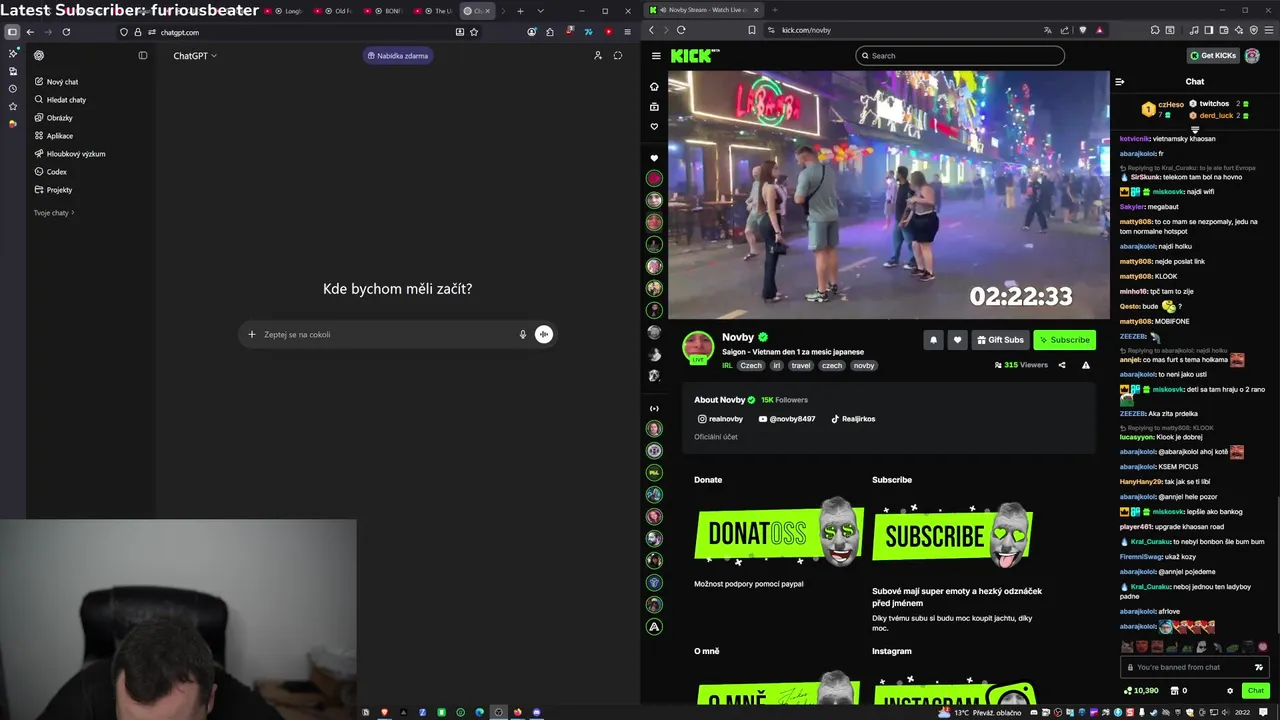Activate microphone dictation in ChatGPT prompt
Screen dimensions: 1280x720
[x=522, y=335]
